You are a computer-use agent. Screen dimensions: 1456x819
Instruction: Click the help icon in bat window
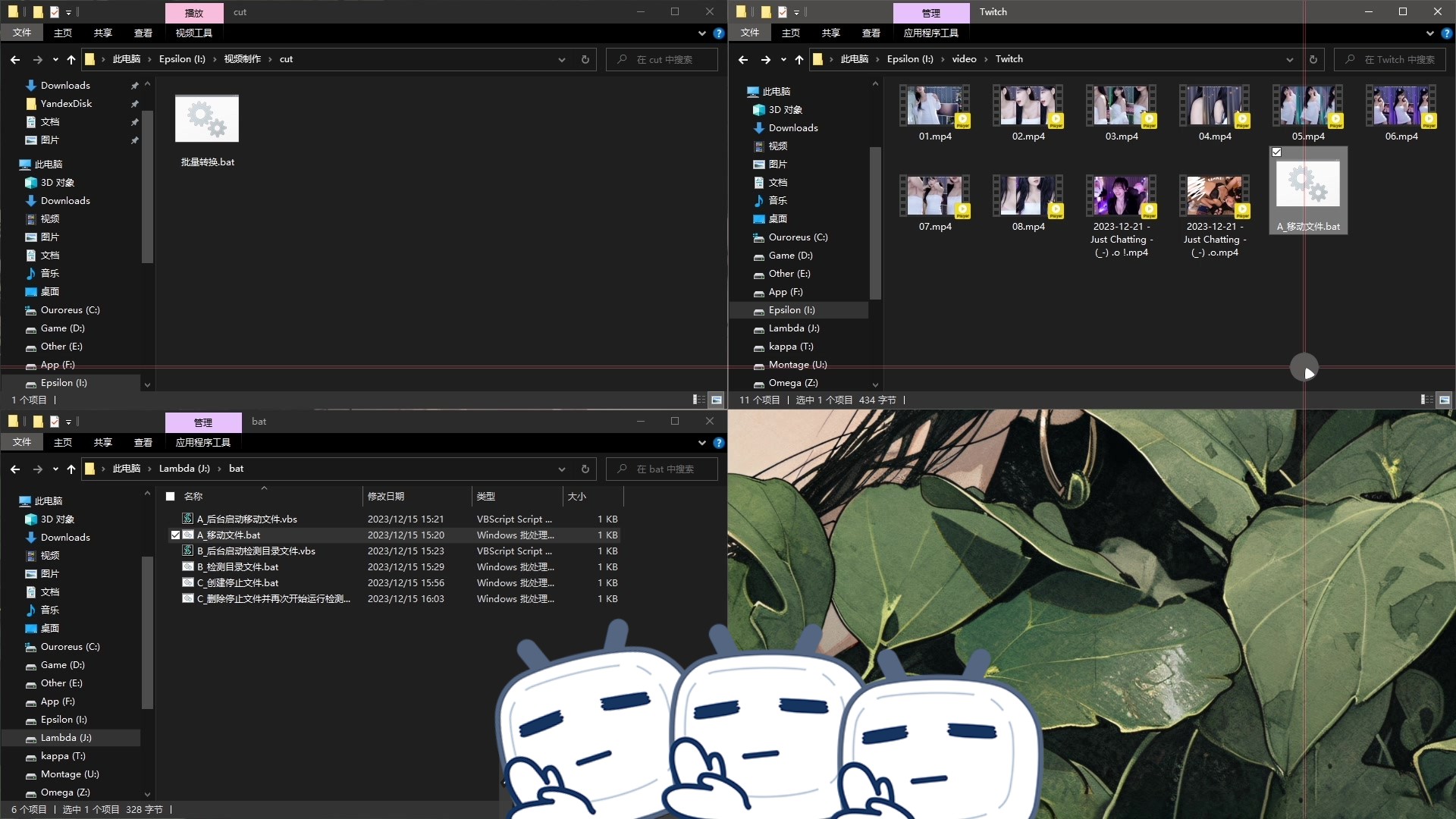719,443
